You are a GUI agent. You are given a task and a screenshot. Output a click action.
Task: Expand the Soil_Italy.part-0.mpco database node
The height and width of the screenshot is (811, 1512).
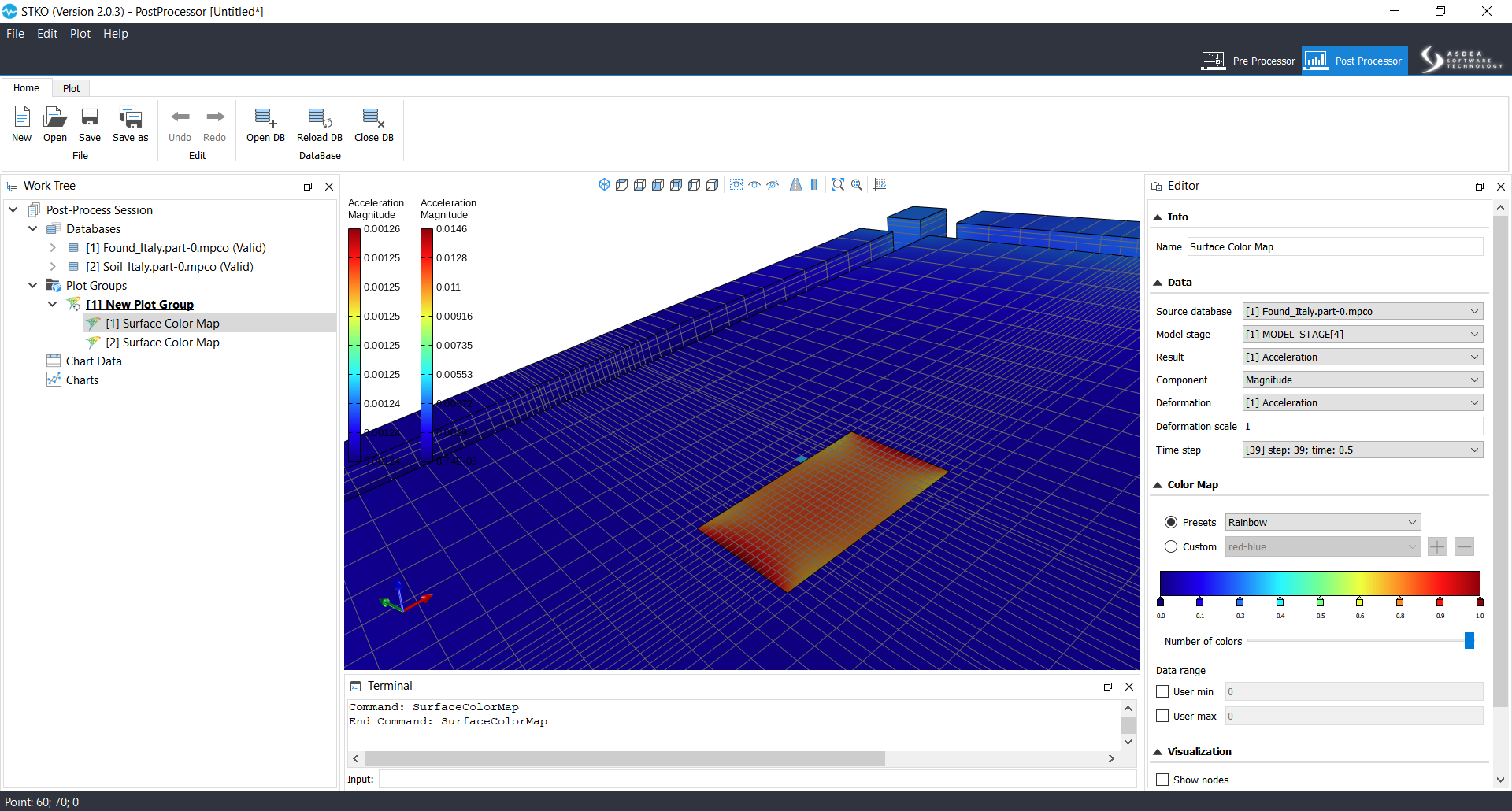(x=53, y=267)
